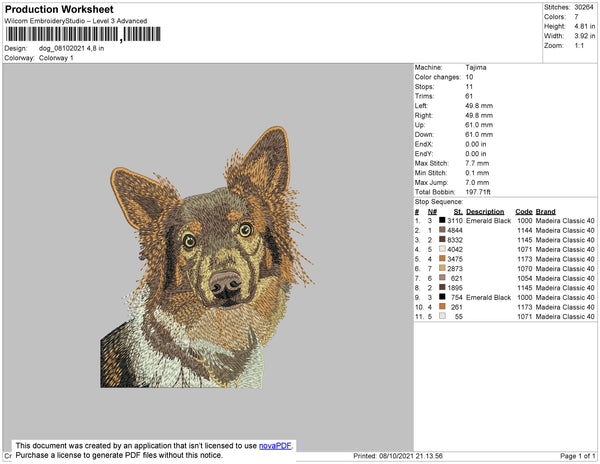This screenshot has height=464, width=600.
Task: Click the 'Brand' column header
Action: tap(545, 212)
